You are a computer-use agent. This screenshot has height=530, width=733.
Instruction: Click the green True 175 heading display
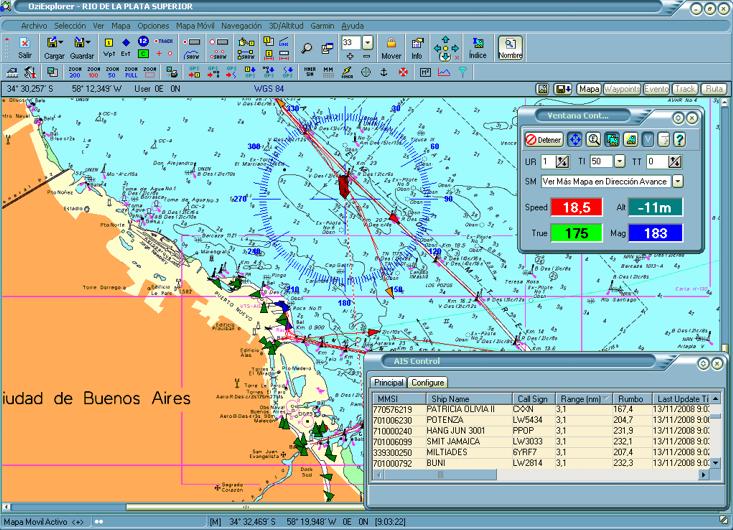click(x=576, y=233)
